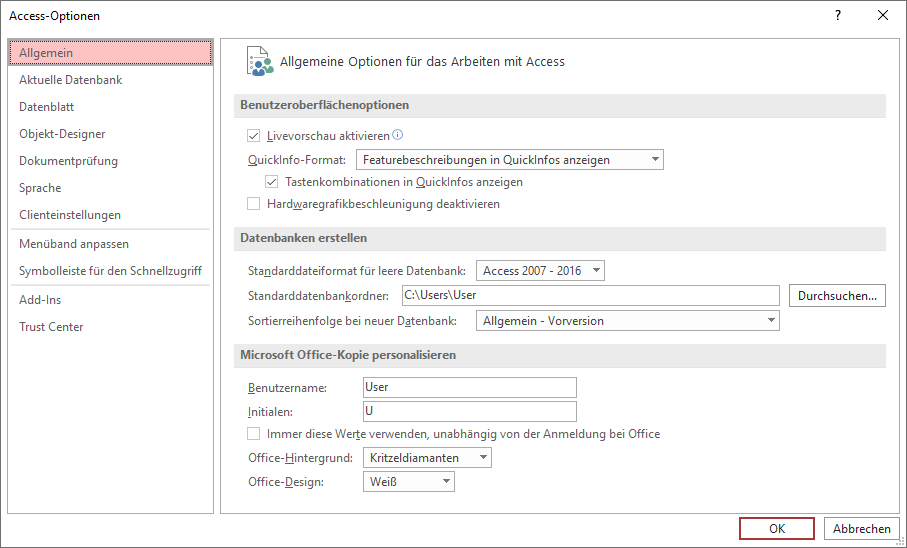Click the info icon beside Livevorschau aktivieren
This screenshot has width=907, height=548.
coord(397,135)
